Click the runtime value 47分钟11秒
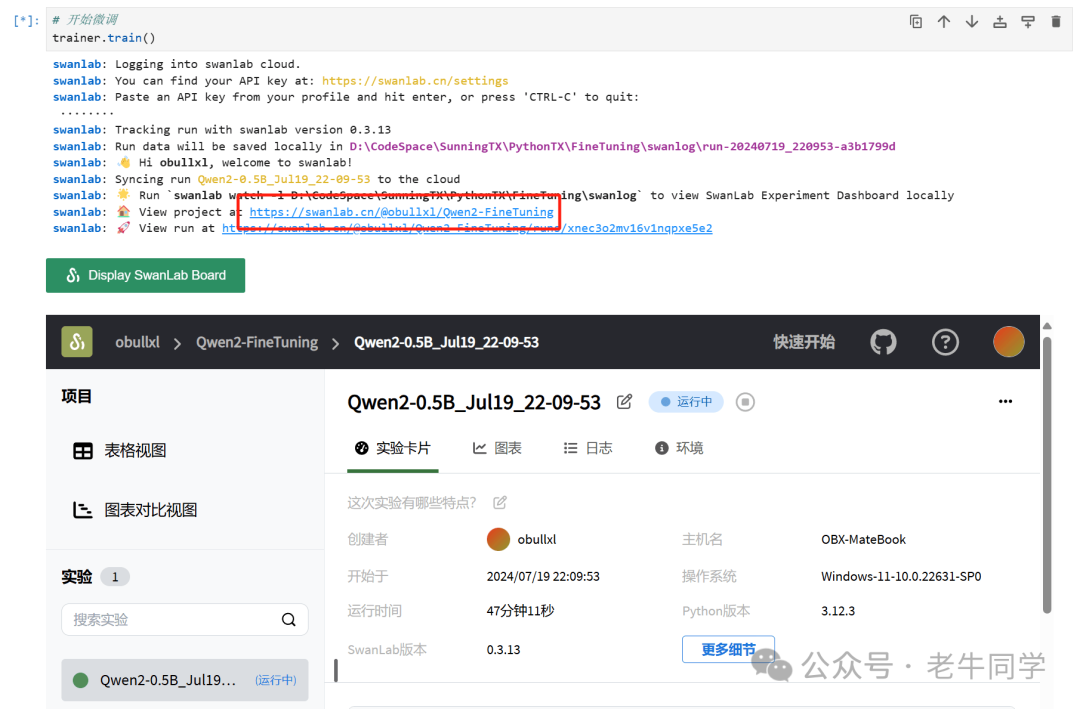Image resolution: width=1080 pixels, height=709 pixels. point(520,610)
